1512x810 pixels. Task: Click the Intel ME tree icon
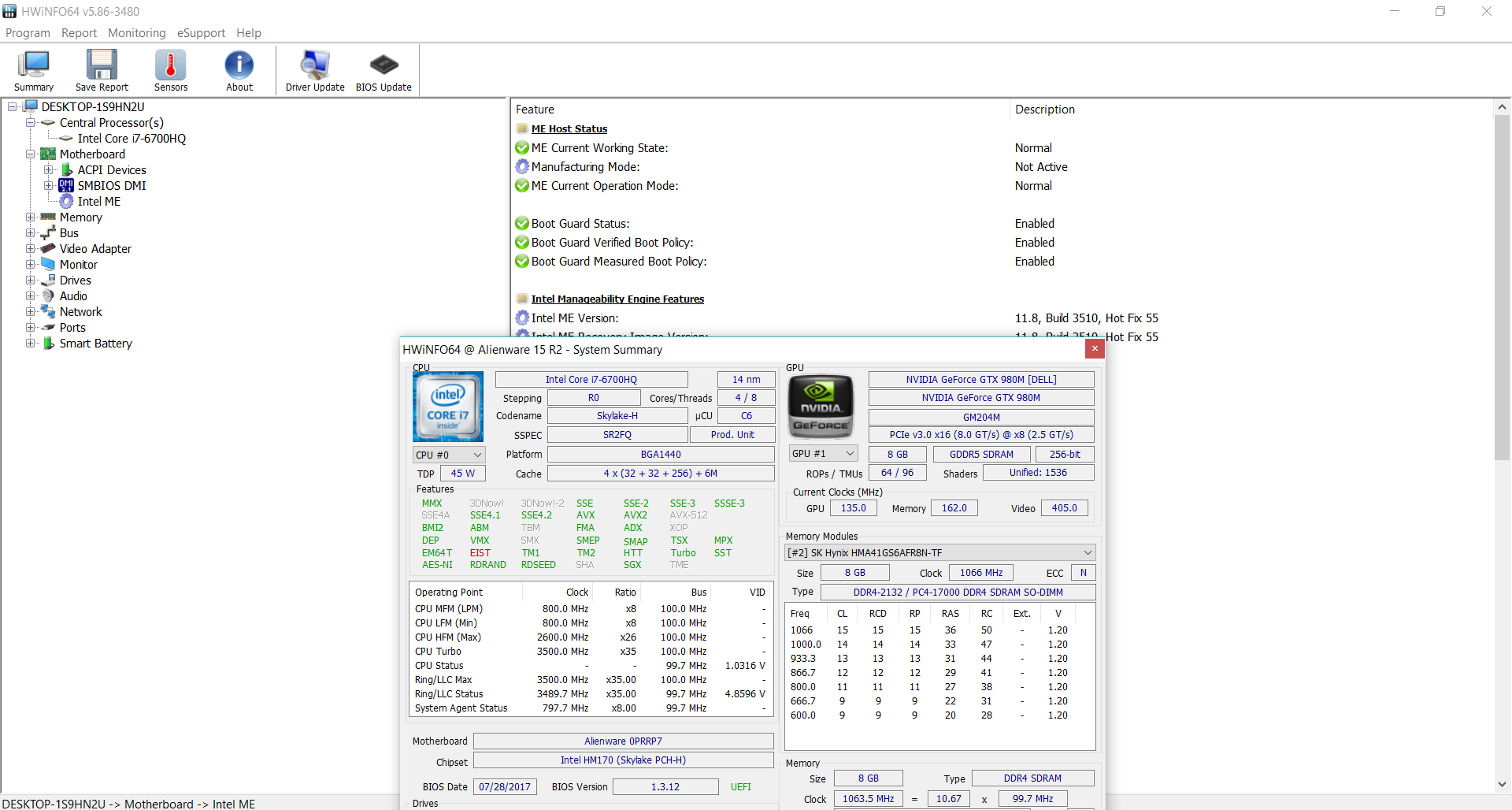point(66,201)
